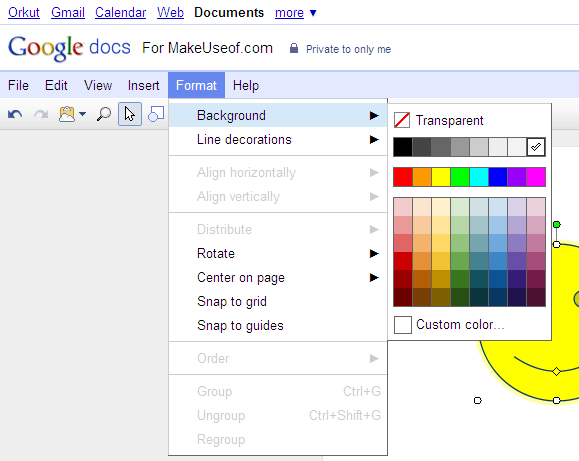Close the Format menu

[x=196, y=85]
